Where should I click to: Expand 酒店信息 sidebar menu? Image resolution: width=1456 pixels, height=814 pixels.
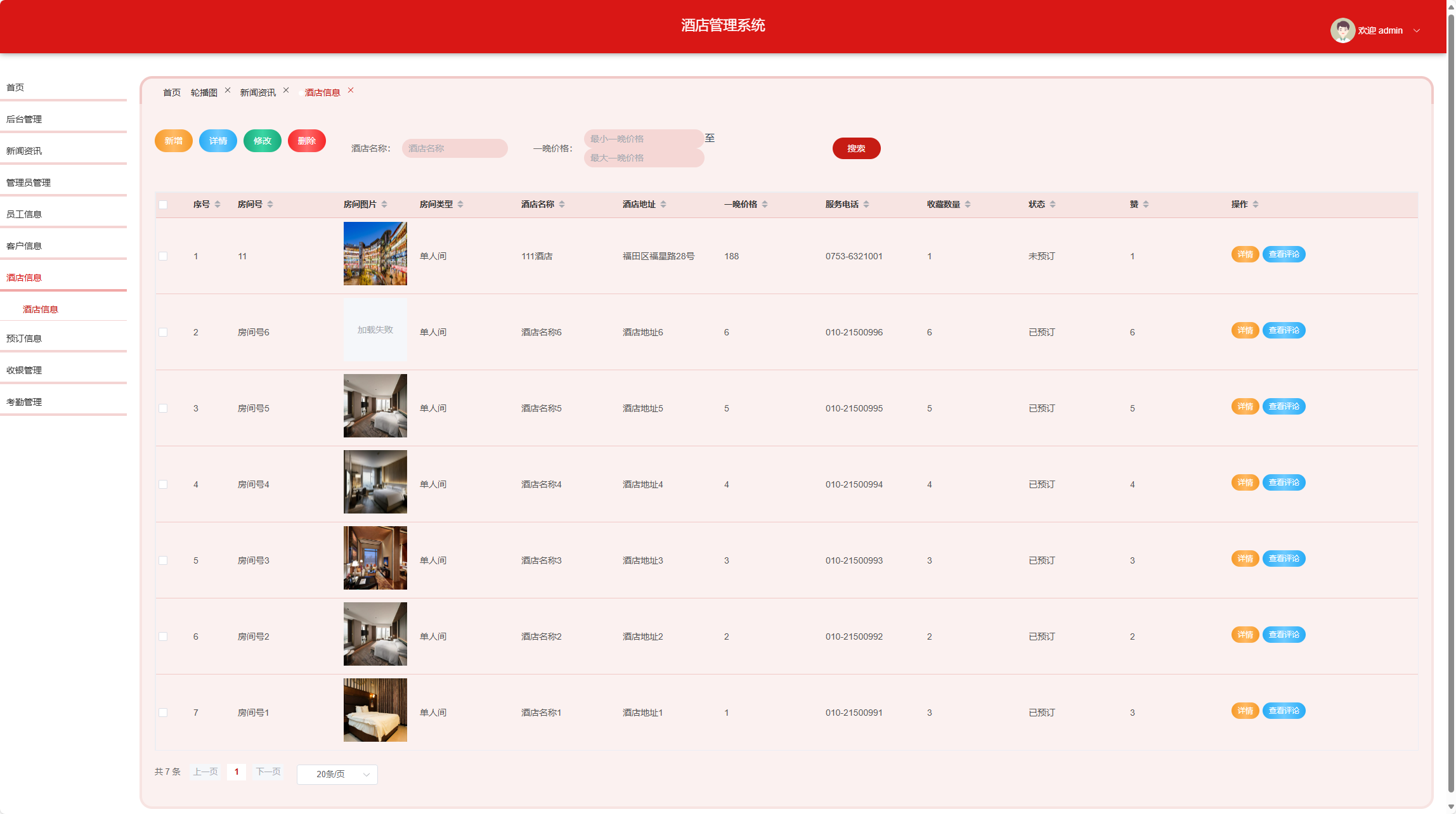[24, 278]
